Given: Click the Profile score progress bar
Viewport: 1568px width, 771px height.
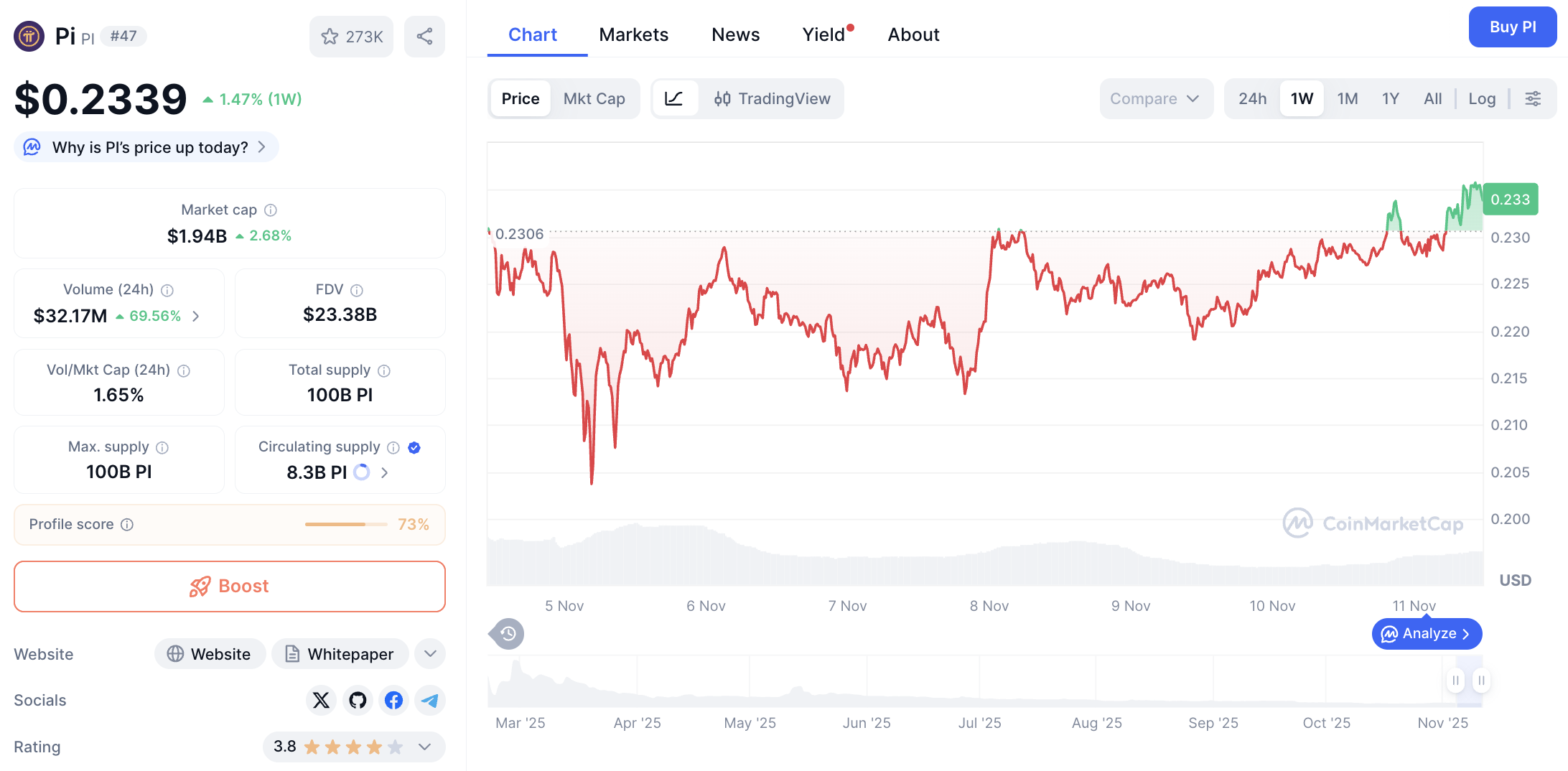Looking at the screenshot, I should pyautogui.click(x=345, y=524).
